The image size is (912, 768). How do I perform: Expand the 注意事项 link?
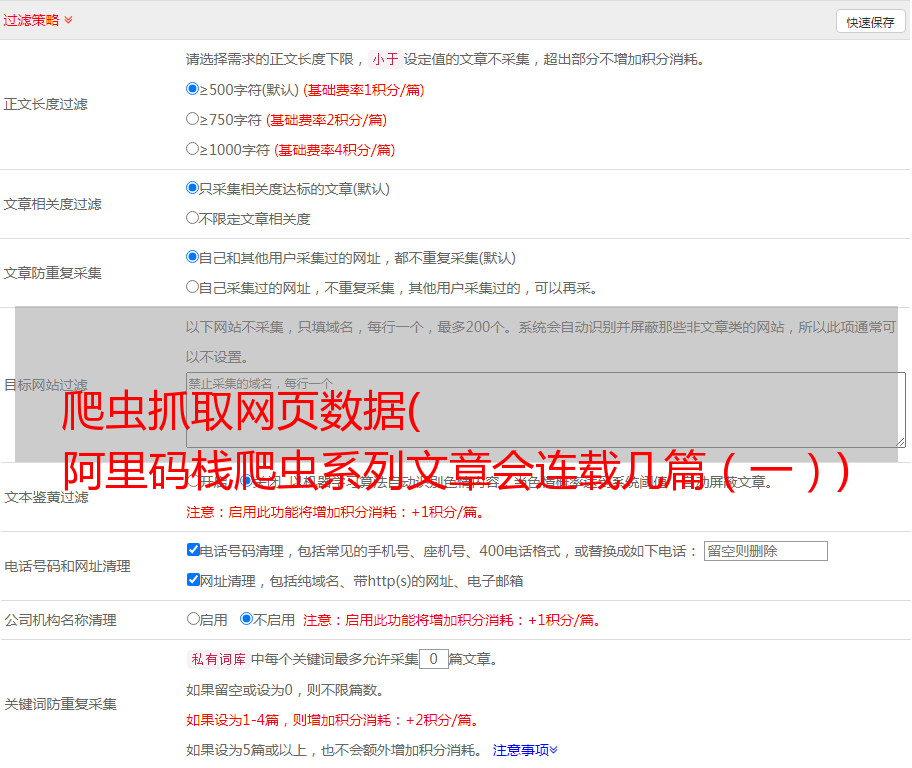(x=525, y=750)
